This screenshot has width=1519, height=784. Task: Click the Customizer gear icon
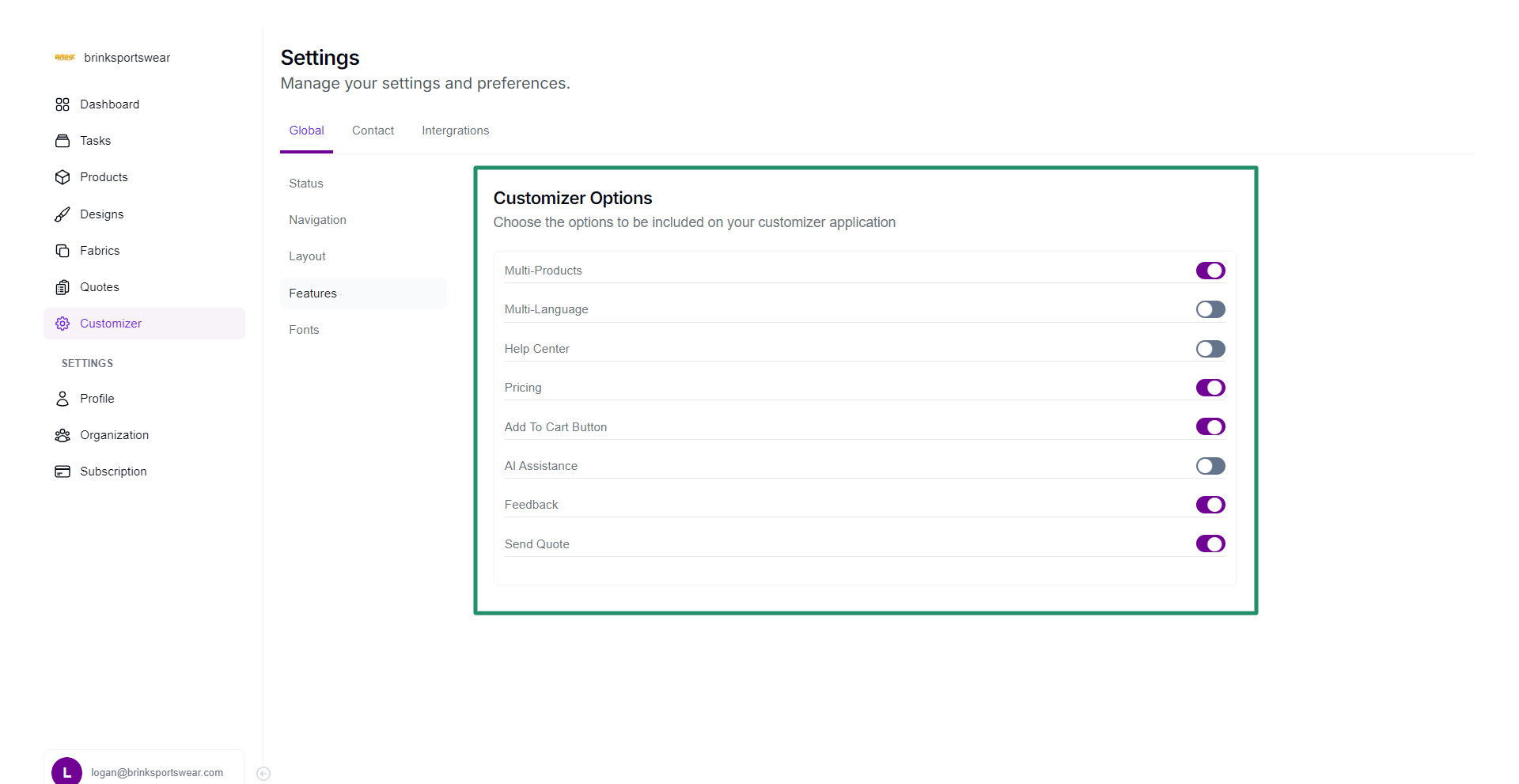(63, 324)
